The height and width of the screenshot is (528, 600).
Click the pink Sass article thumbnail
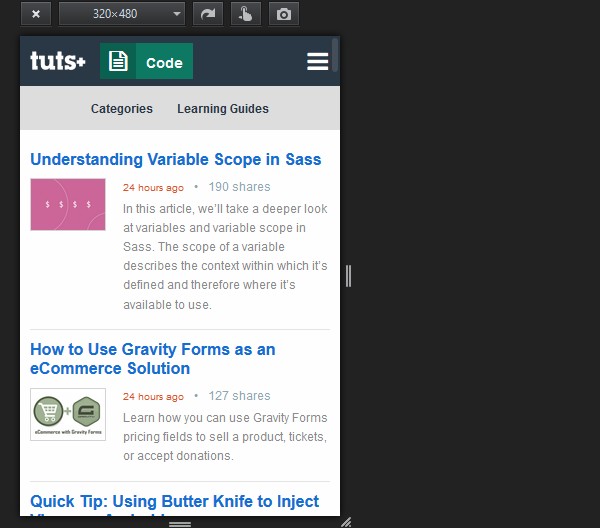68,204
